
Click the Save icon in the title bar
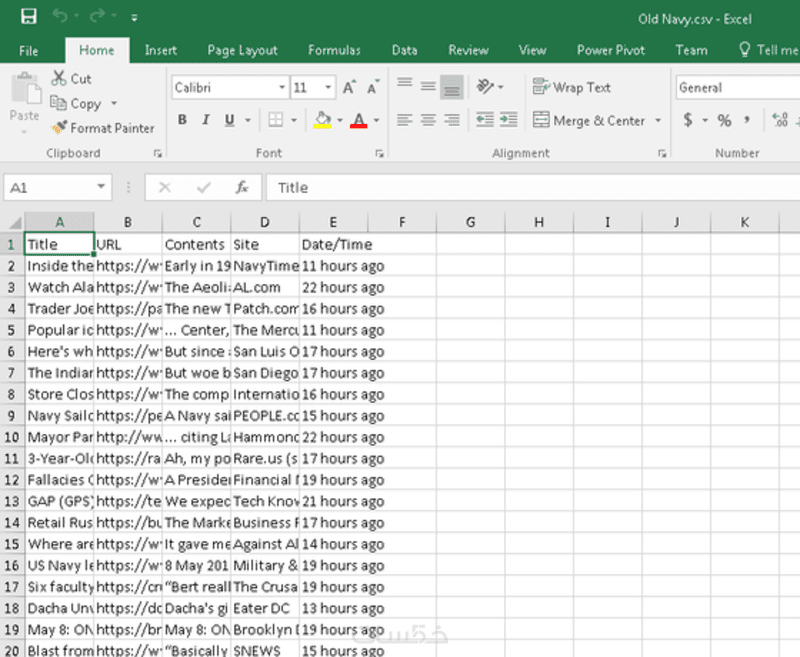[x=29, y=16]
